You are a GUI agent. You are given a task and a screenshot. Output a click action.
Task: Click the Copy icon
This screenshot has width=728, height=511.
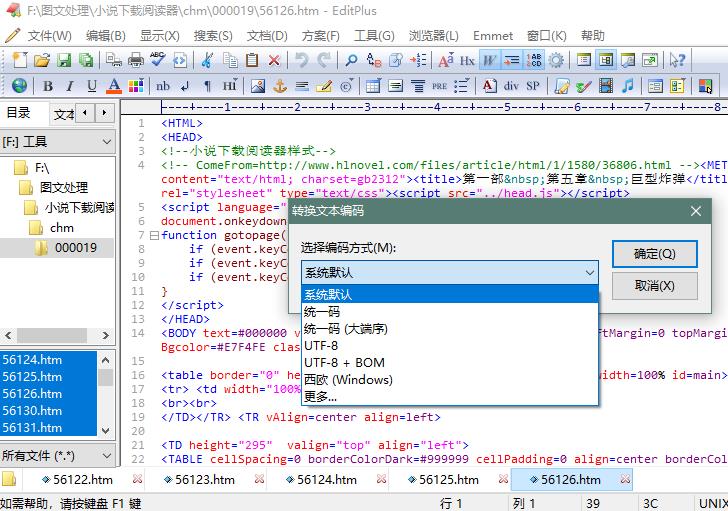pos(230,60)
